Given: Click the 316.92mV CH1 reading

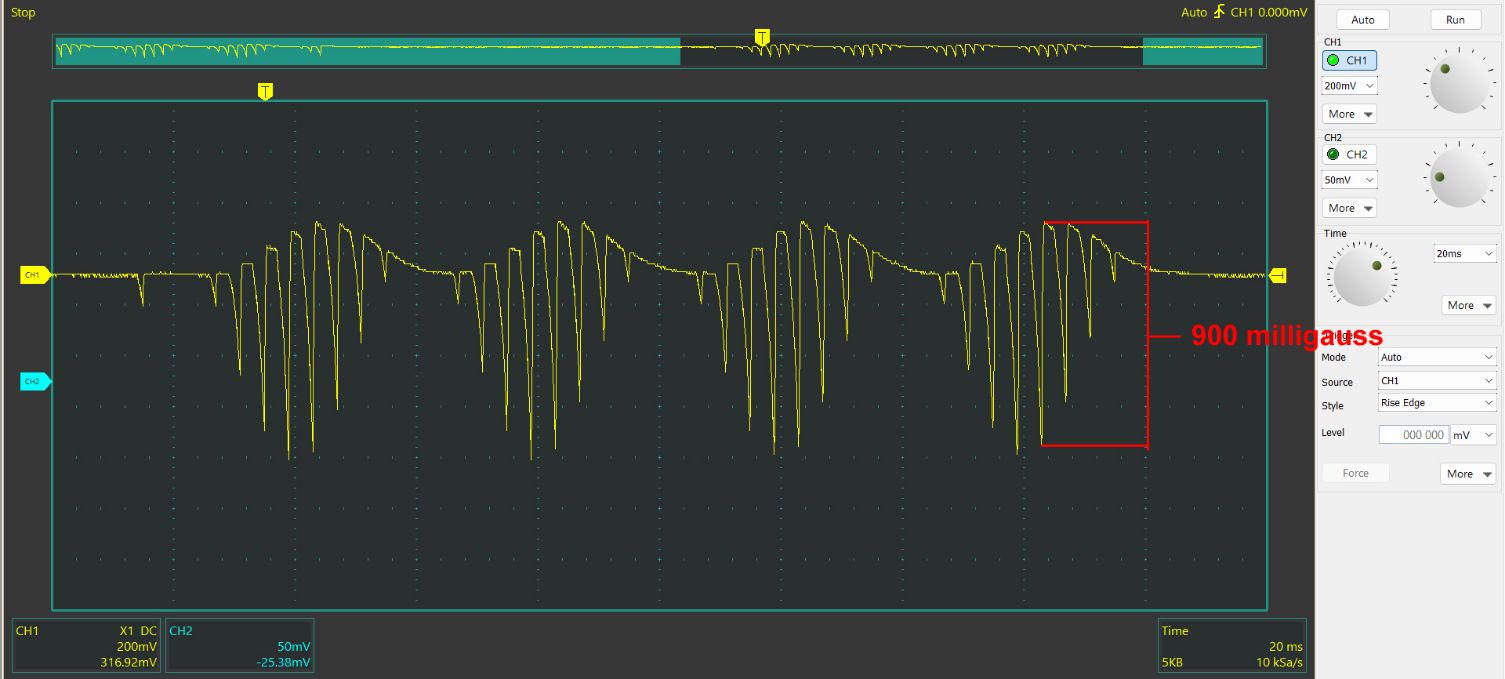Looking at the screenshot, I should 130,662.
